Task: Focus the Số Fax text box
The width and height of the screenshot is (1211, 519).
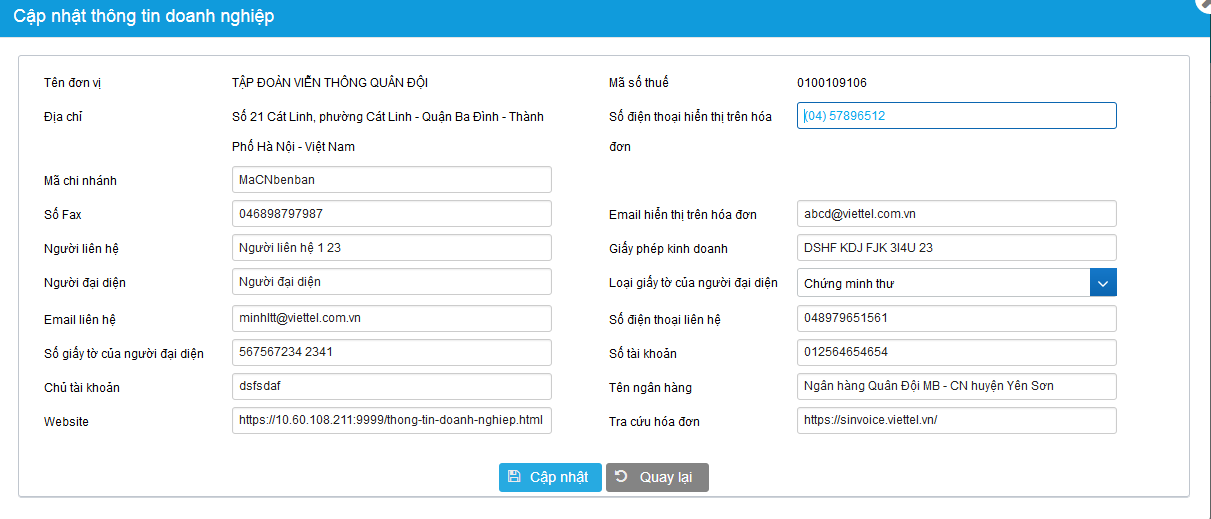Action: [391, 214]
